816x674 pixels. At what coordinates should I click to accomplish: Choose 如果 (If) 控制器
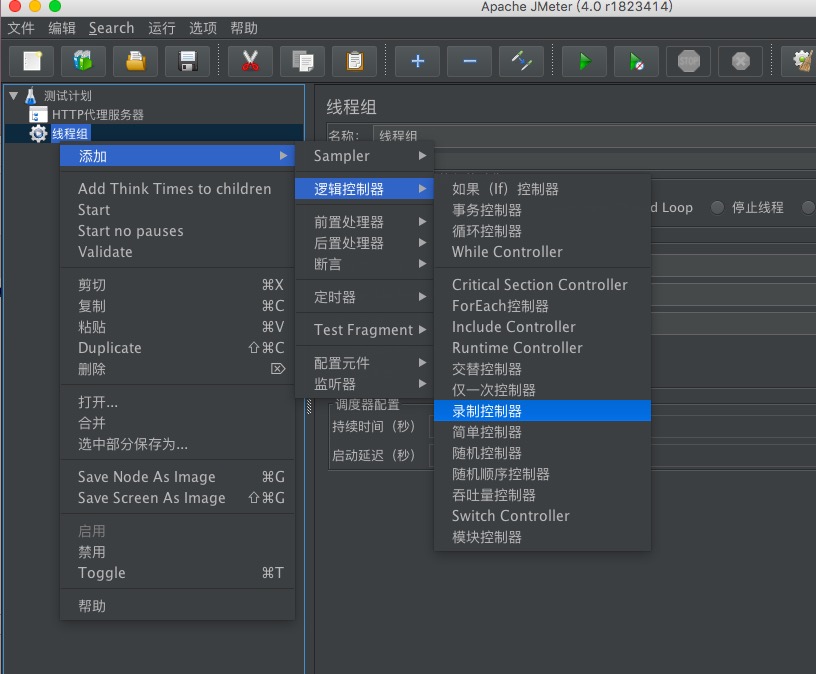coord(542,188)
